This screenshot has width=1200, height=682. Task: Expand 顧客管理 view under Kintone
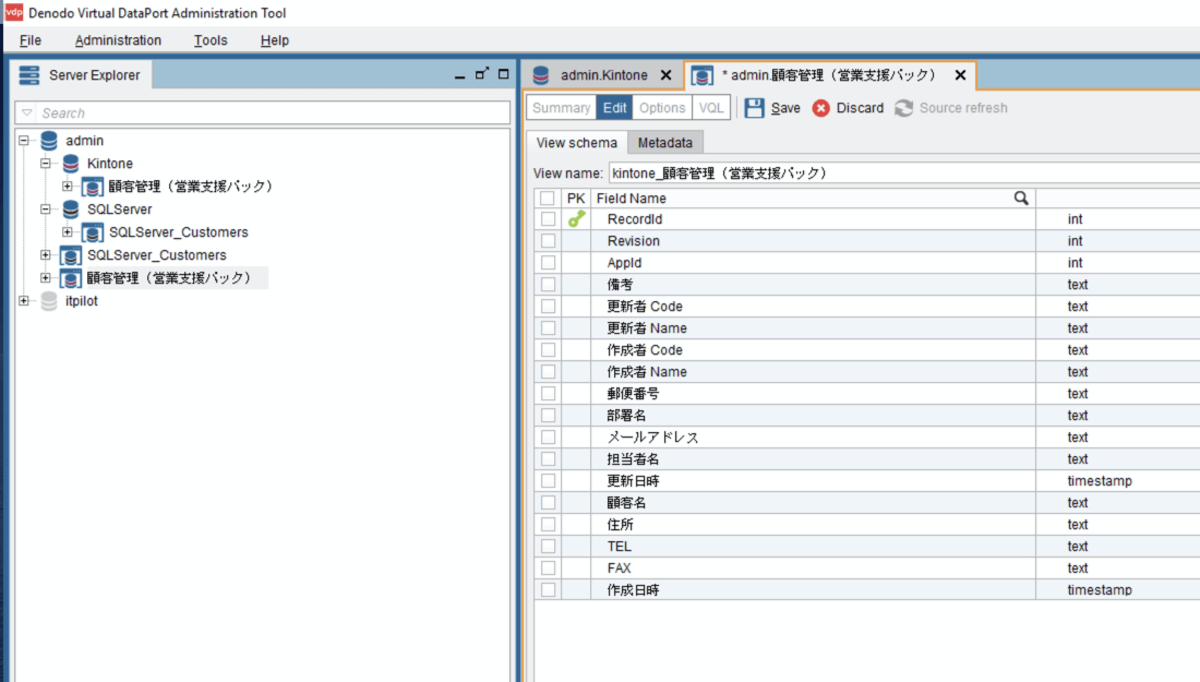coord(67,186)
